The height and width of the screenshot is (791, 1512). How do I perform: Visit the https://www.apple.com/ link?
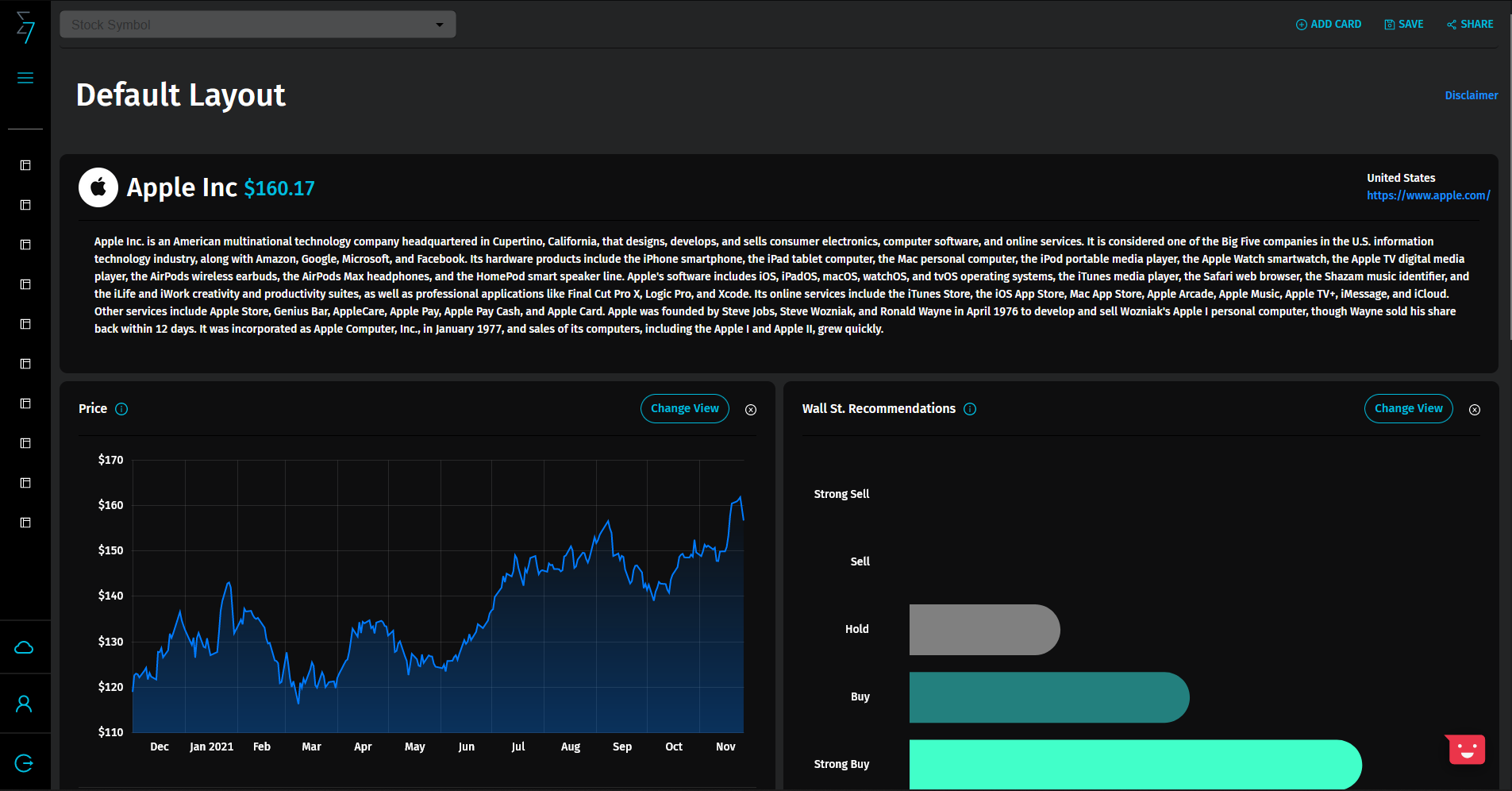coord(1427,195)
